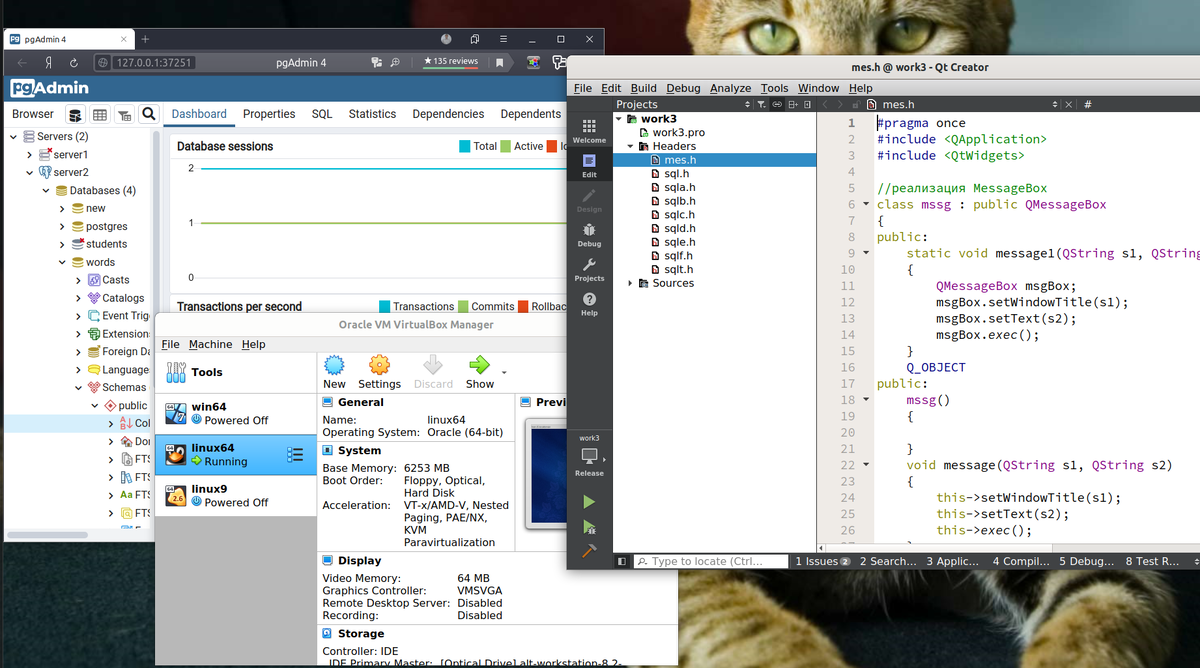This screenshot has height=668, width=1200.
Task: Click the green Run button in Qt Creator
Action: (x=589, y=501)
